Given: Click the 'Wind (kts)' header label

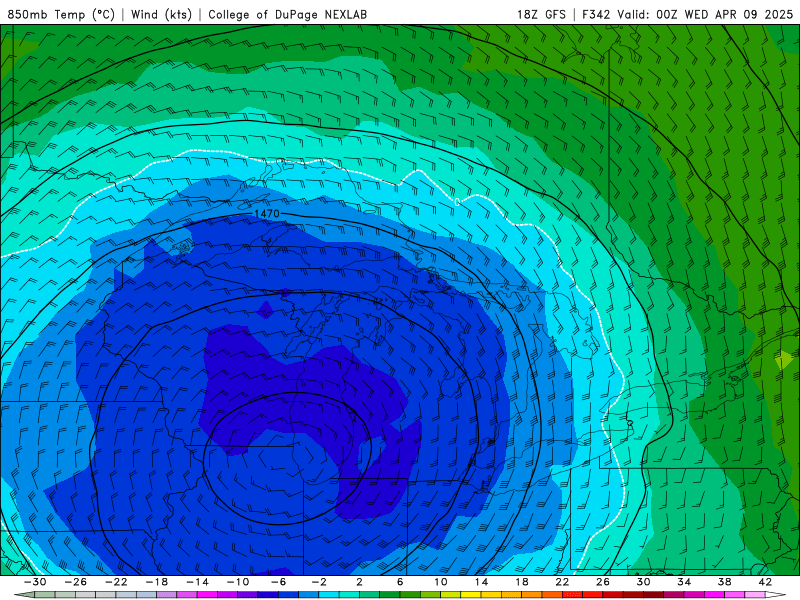Looking at the screenshot, I should pyautogui.click(x=161, y=14).
